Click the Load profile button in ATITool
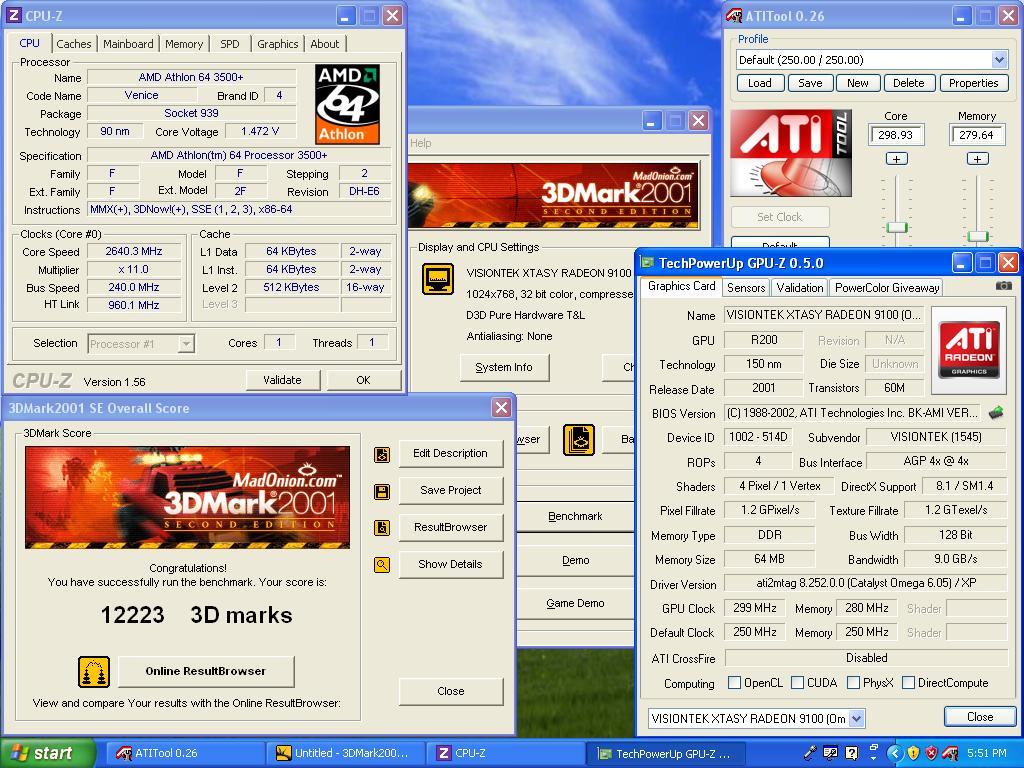Viewport: 1024px width, 768px height. [x=760, y=83]
